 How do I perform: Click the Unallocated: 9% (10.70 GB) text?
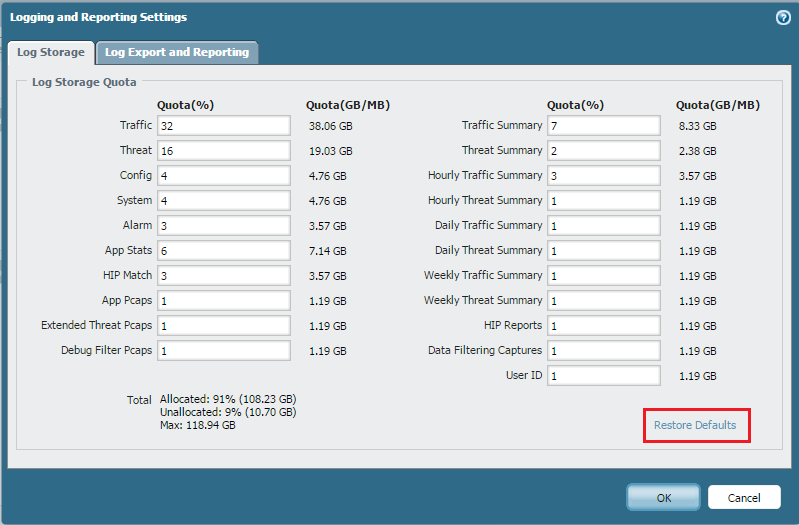pos(228,412)
